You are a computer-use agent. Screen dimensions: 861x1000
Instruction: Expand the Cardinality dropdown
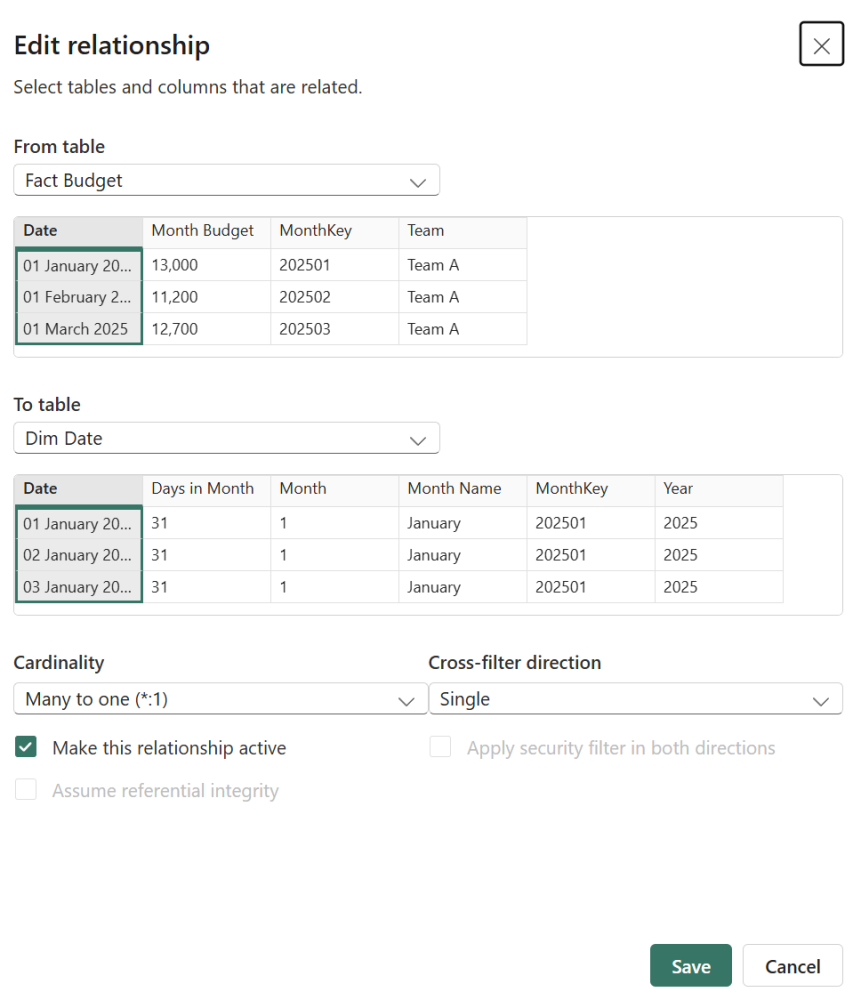(x=220, y=699)
